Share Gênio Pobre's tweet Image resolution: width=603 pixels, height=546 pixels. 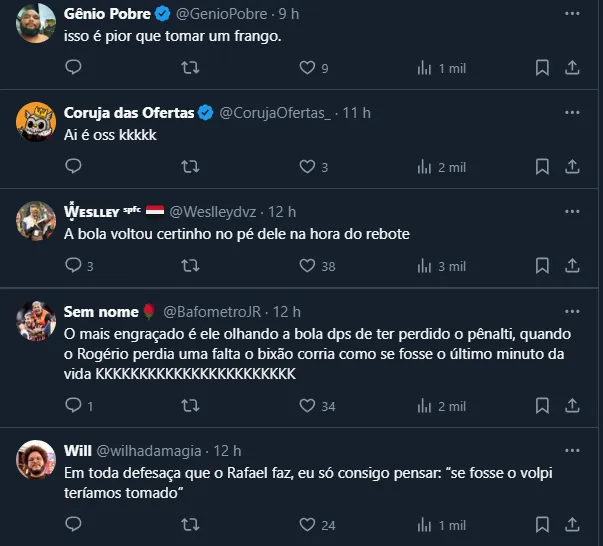573,67
